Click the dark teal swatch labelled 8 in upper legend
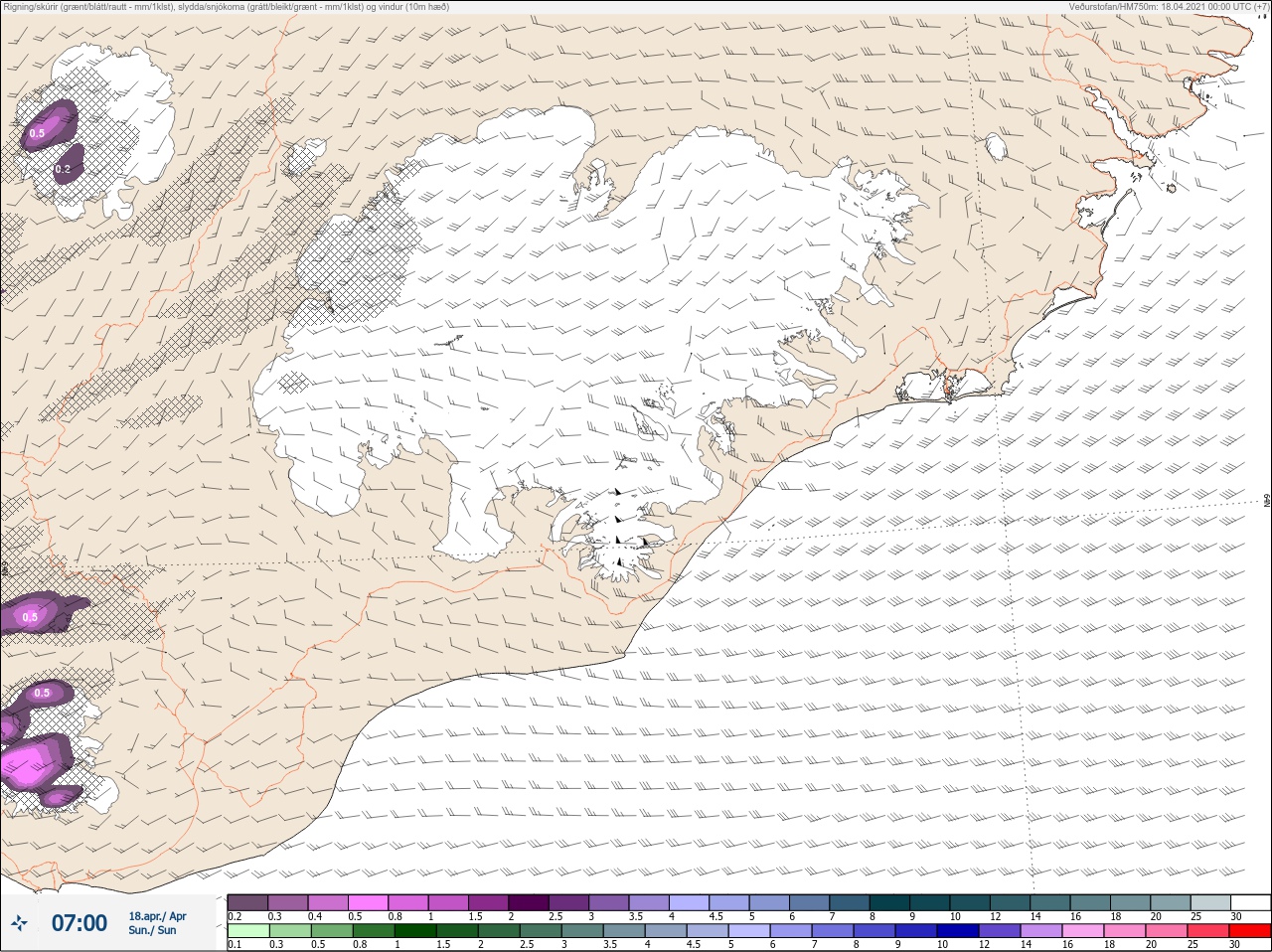 coord(889,902)
